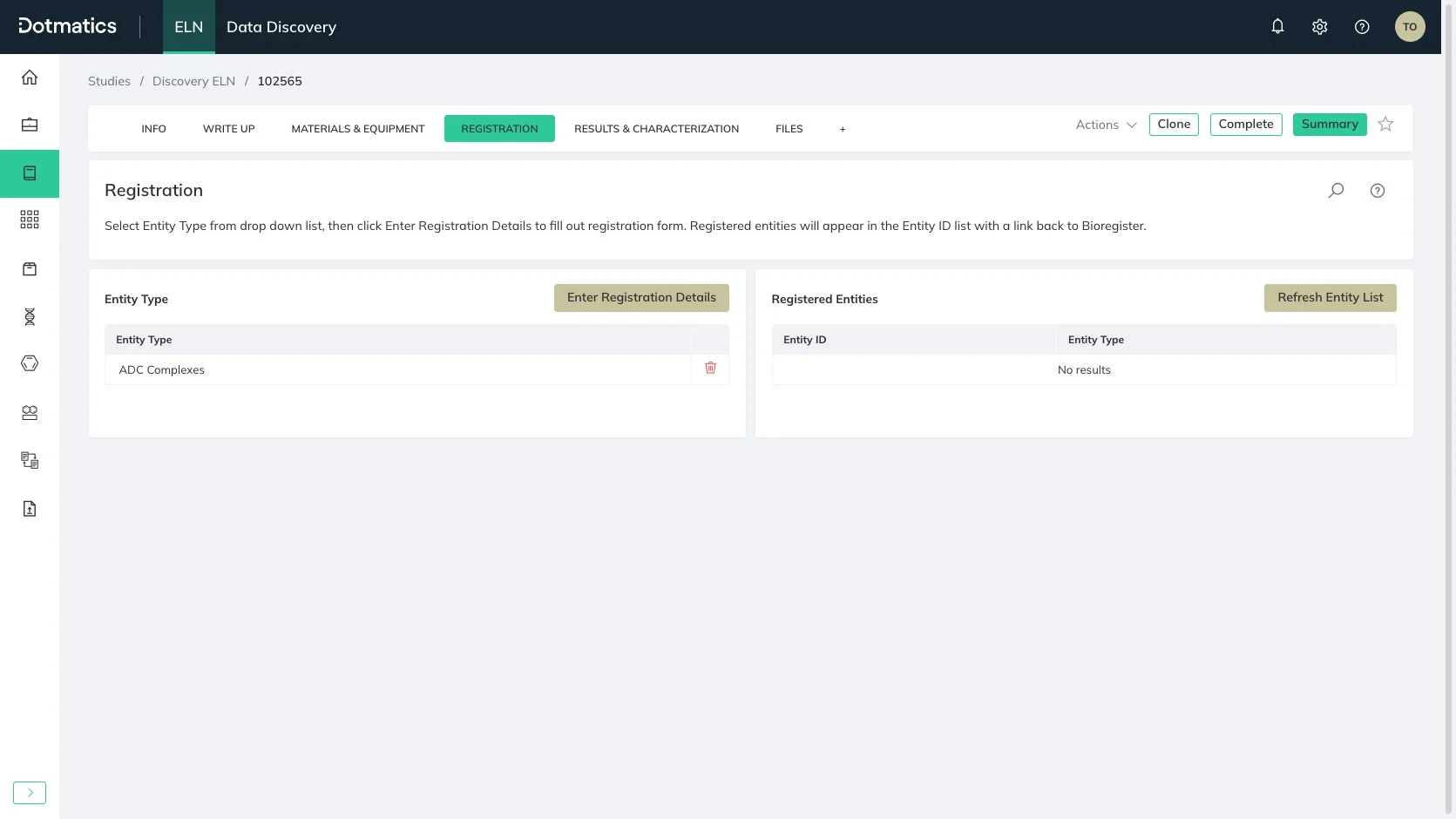
Task: Click Entity Type header in Registered Entities
Action: click(1227, 340)
